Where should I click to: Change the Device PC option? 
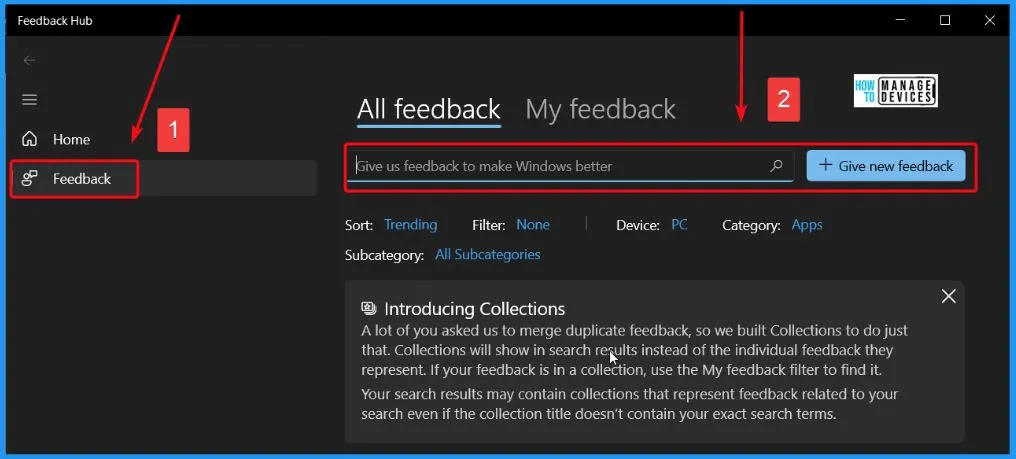679,225
